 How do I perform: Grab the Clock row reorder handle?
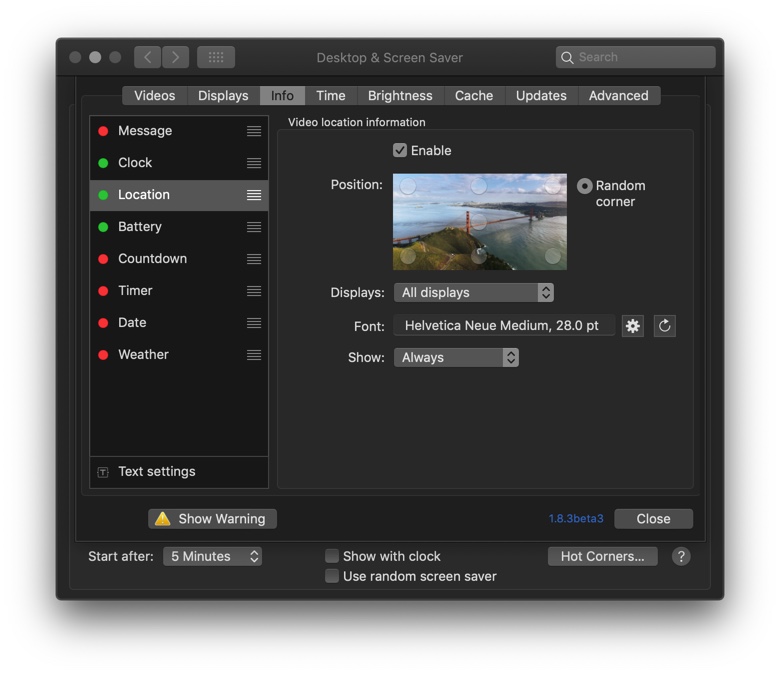tap(254, 163)
